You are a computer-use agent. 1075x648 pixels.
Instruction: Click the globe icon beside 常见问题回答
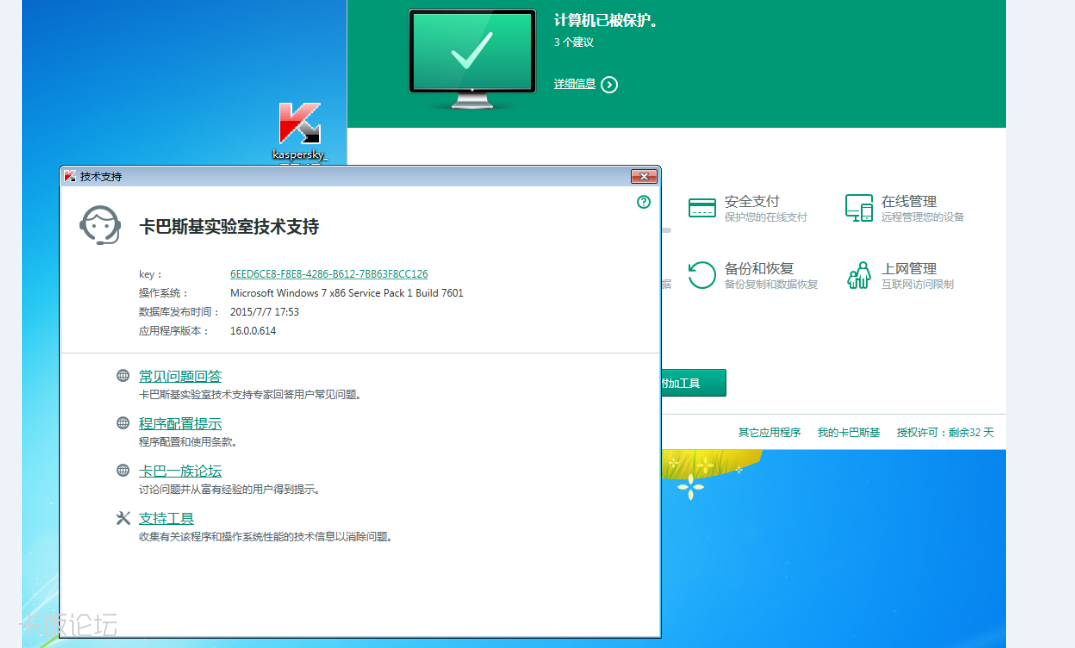[x=123, y=376]
